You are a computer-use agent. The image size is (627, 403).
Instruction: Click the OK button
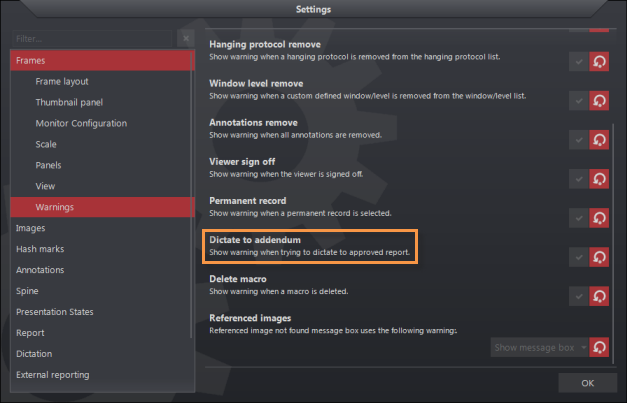point(587,383)
